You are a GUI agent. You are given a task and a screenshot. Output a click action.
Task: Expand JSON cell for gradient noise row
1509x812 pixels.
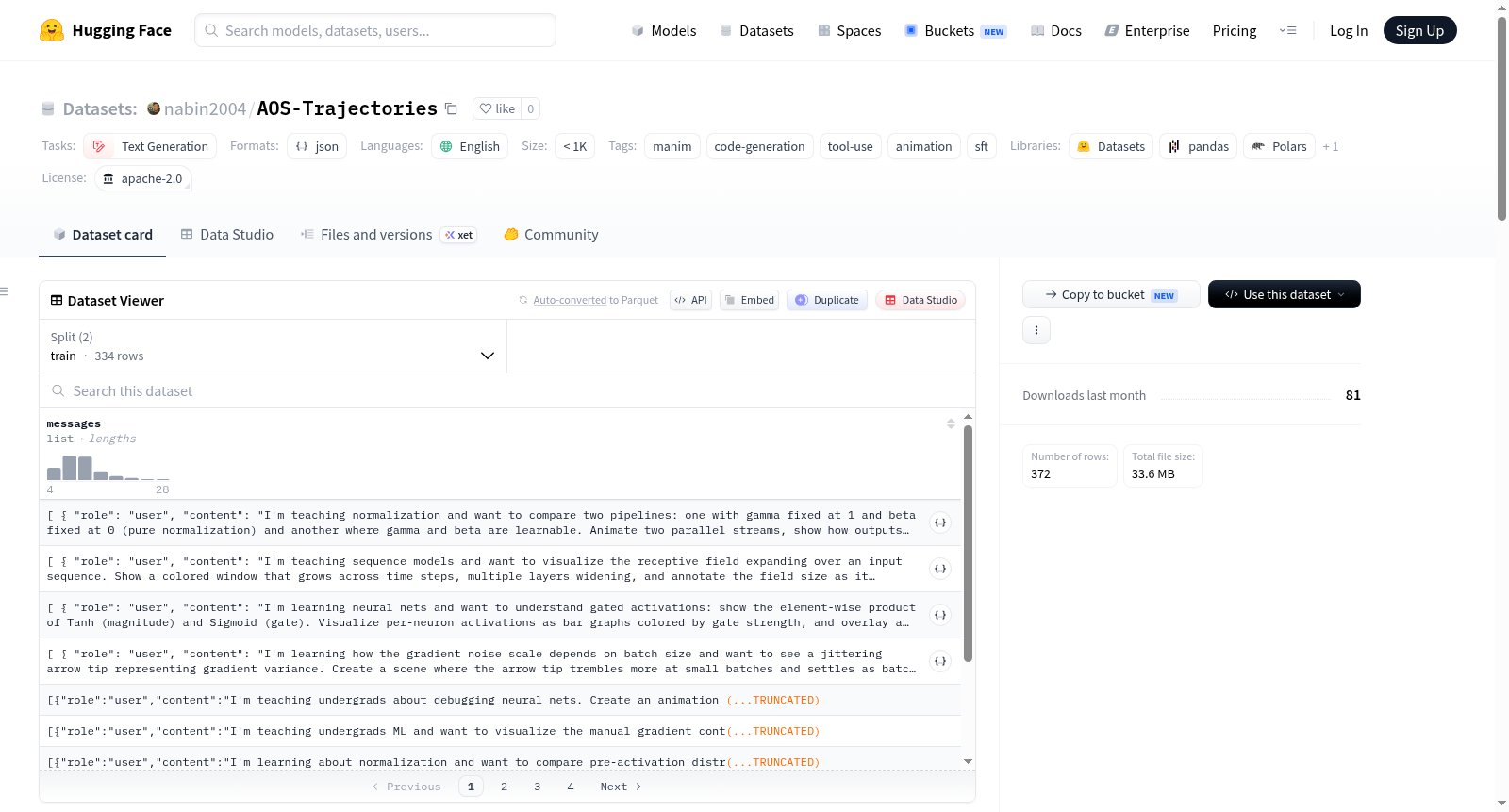pyautogui.click(x=940, y=661)
